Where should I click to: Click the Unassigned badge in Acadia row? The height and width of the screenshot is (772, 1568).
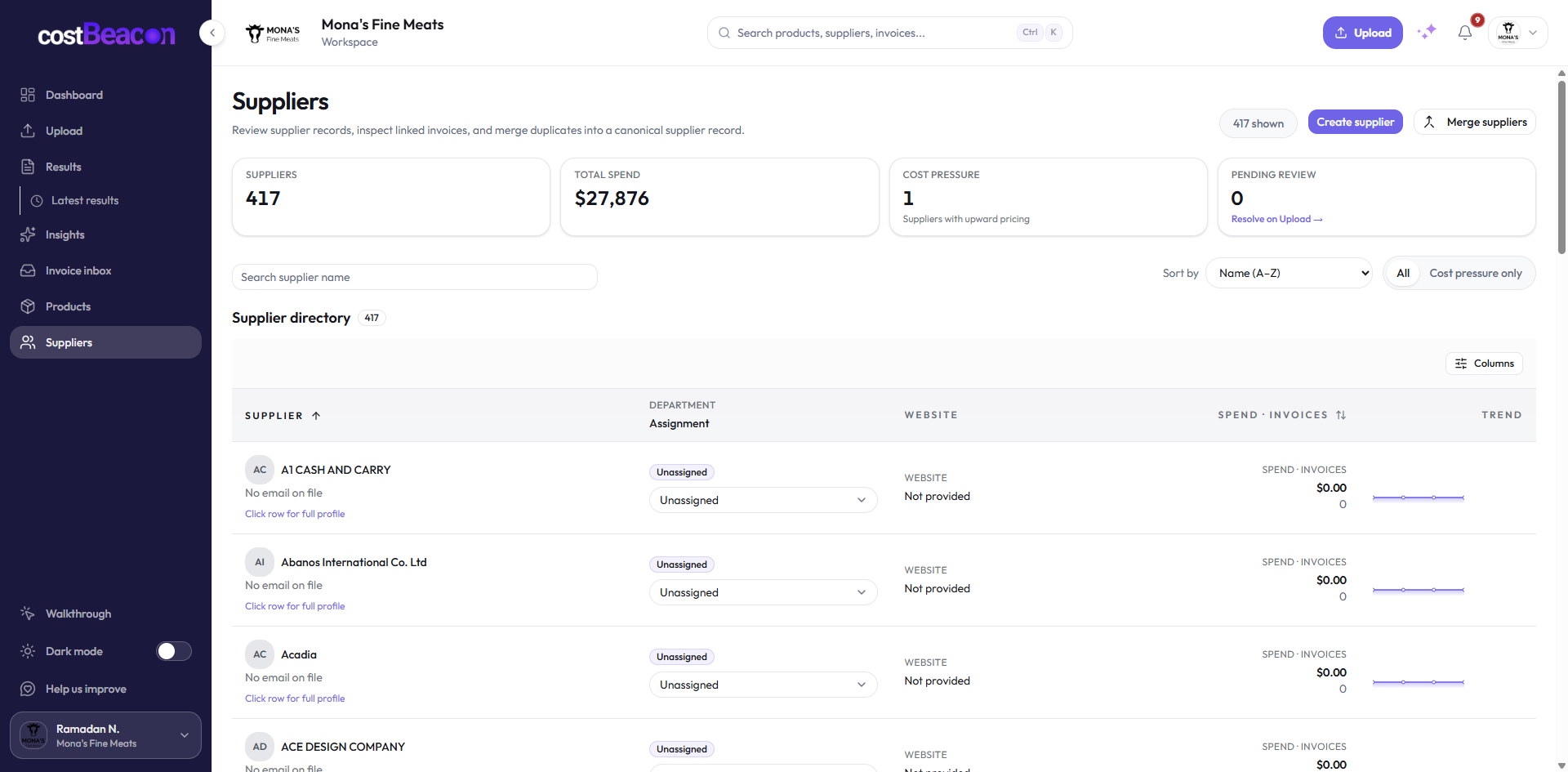coord(682,657)
